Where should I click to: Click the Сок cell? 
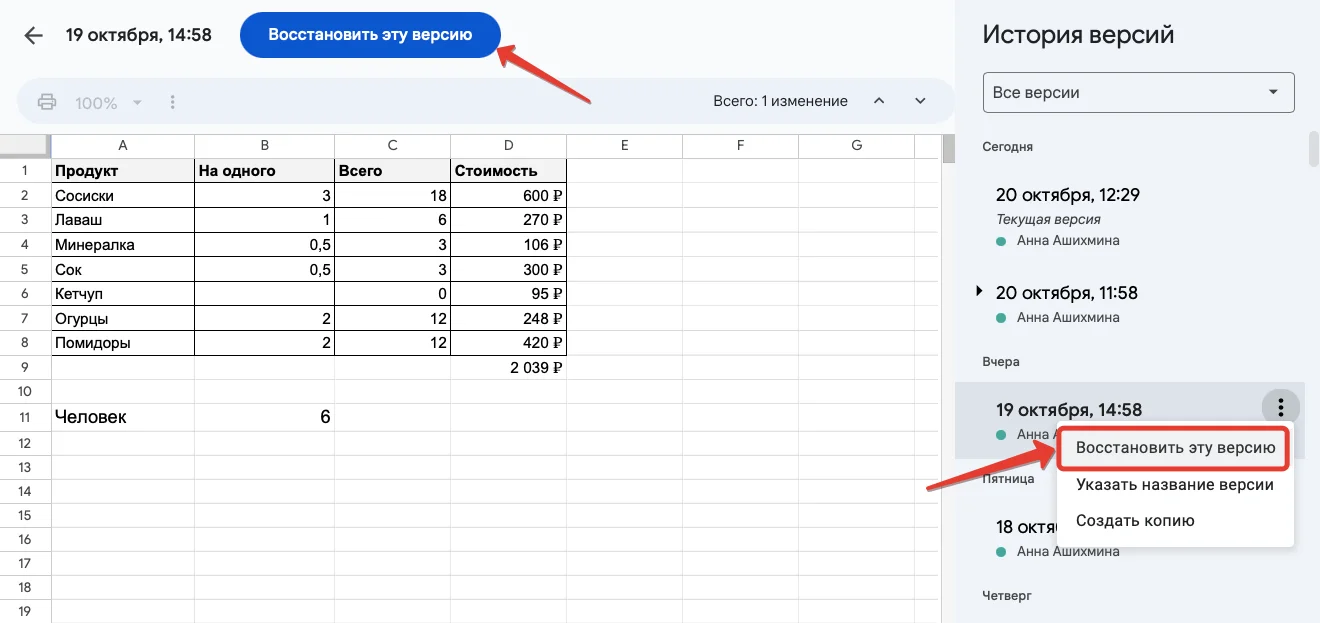pos(123,269)
